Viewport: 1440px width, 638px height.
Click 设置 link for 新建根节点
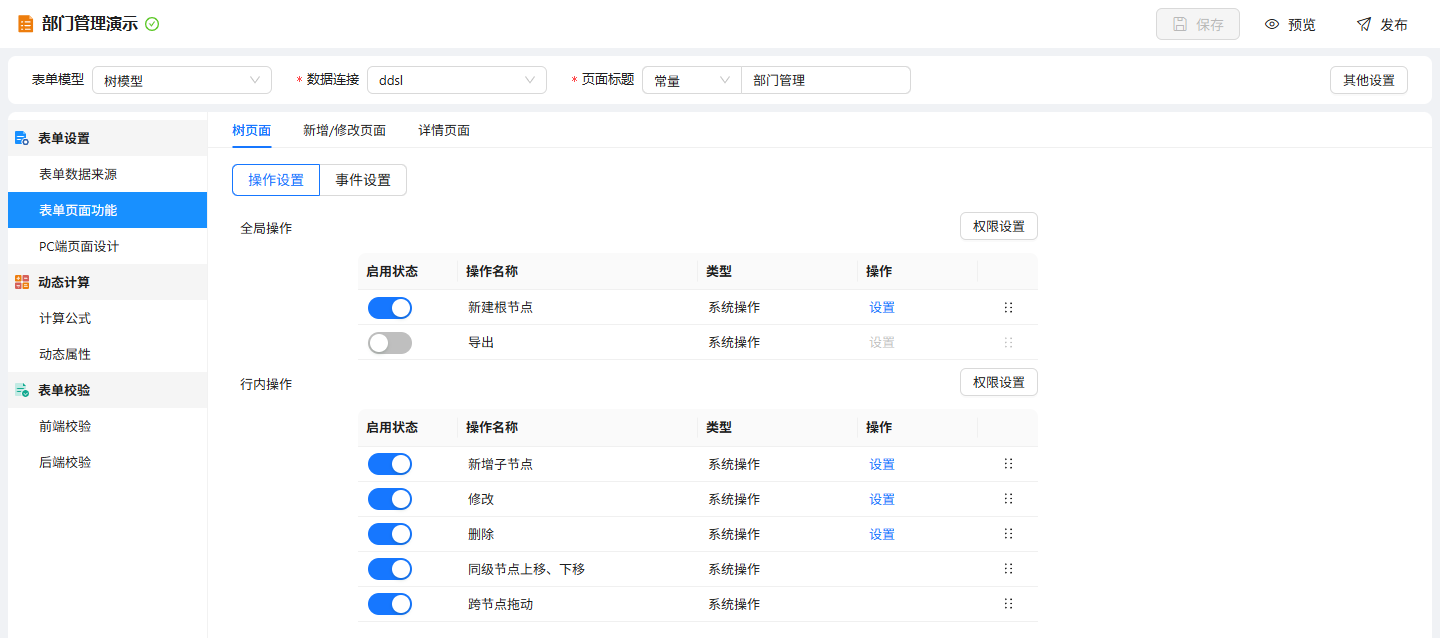(882, 307)
